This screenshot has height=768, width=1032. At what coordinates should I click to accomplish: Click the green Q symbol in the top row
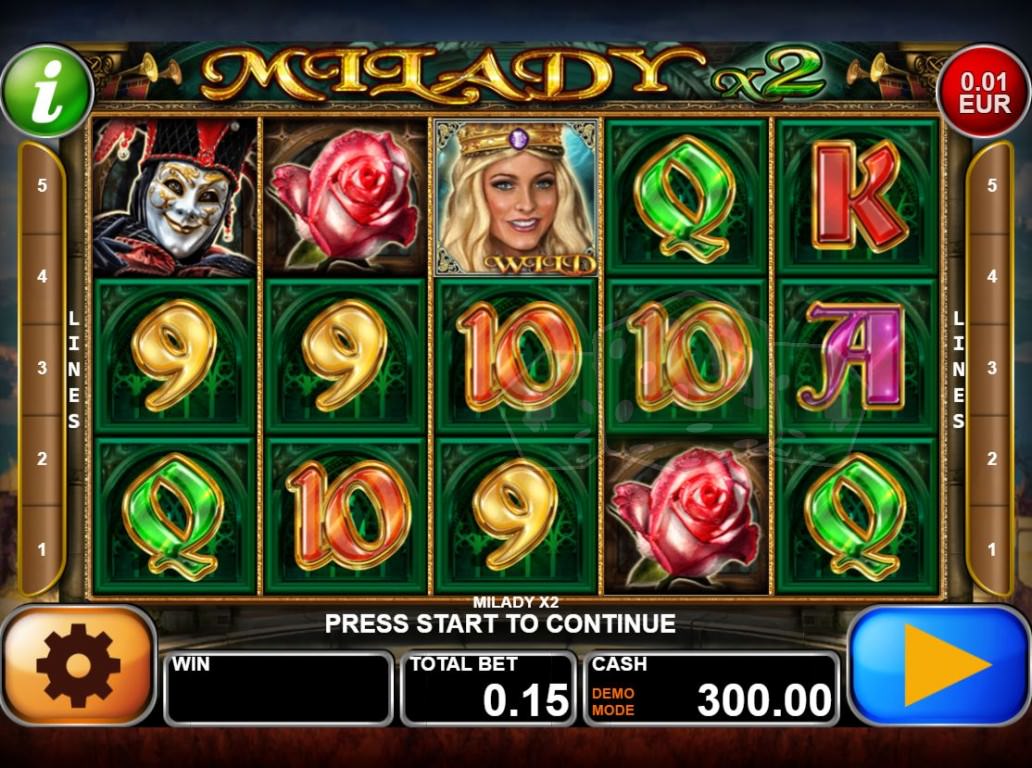coord(686,197)
